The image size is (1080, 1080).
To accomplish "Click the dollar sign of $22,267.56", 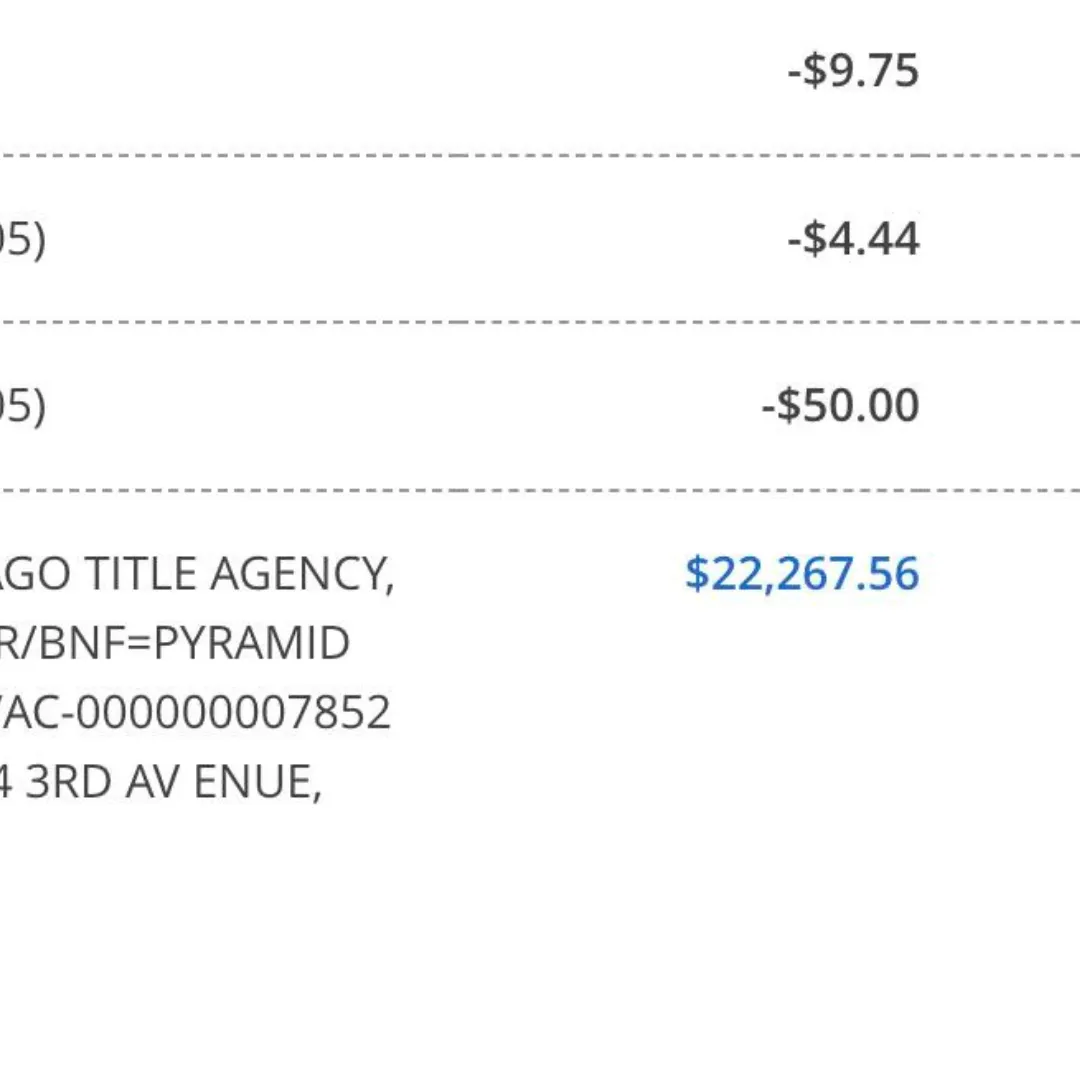I will click(697, 574).
